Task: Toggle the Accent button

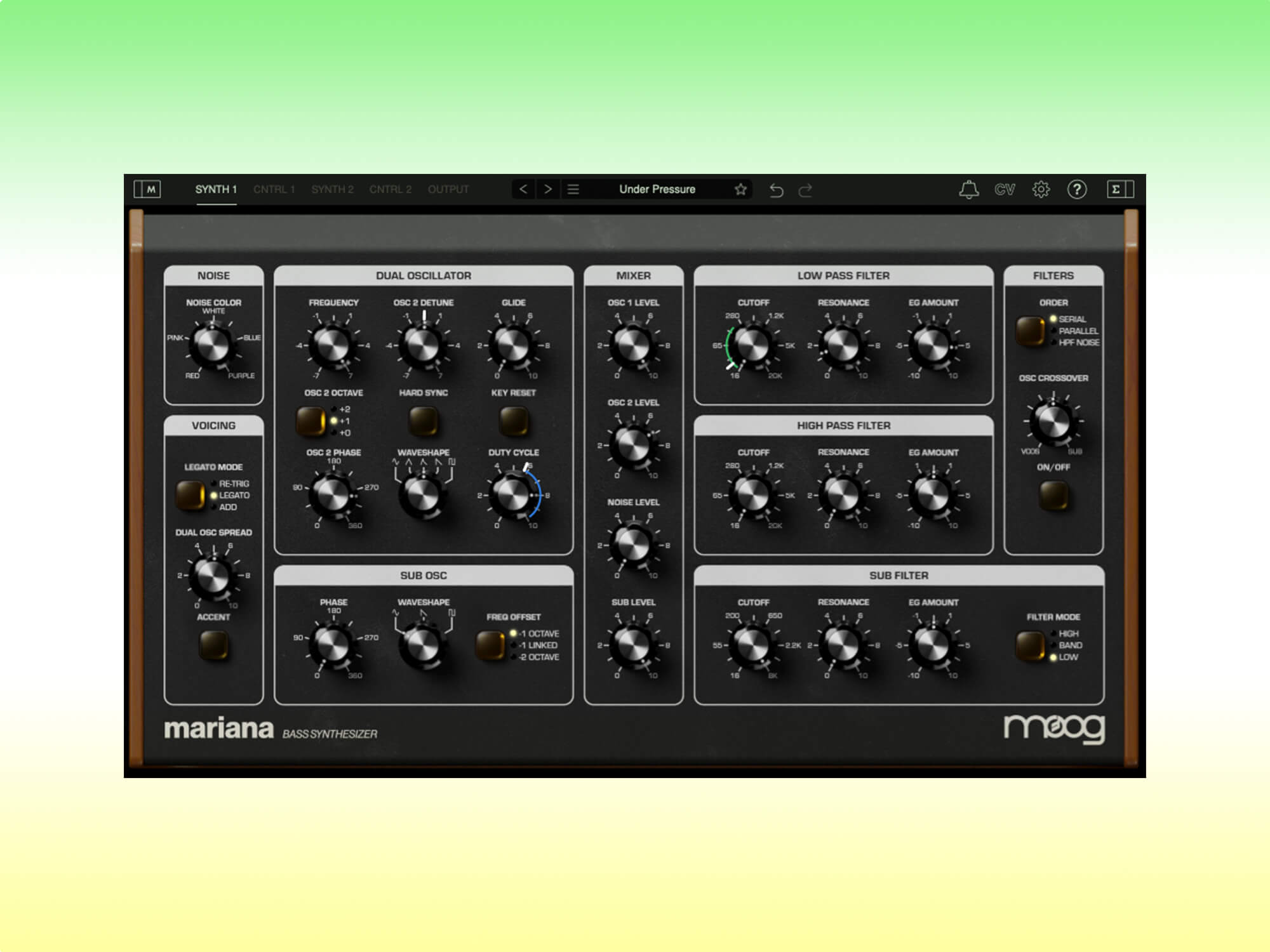Action: click(213, 645)
